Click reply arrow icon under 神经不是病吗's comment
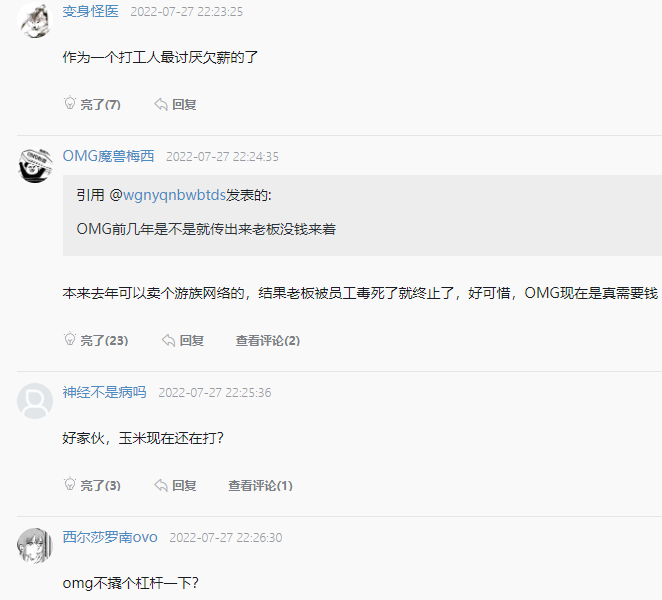 161,485
